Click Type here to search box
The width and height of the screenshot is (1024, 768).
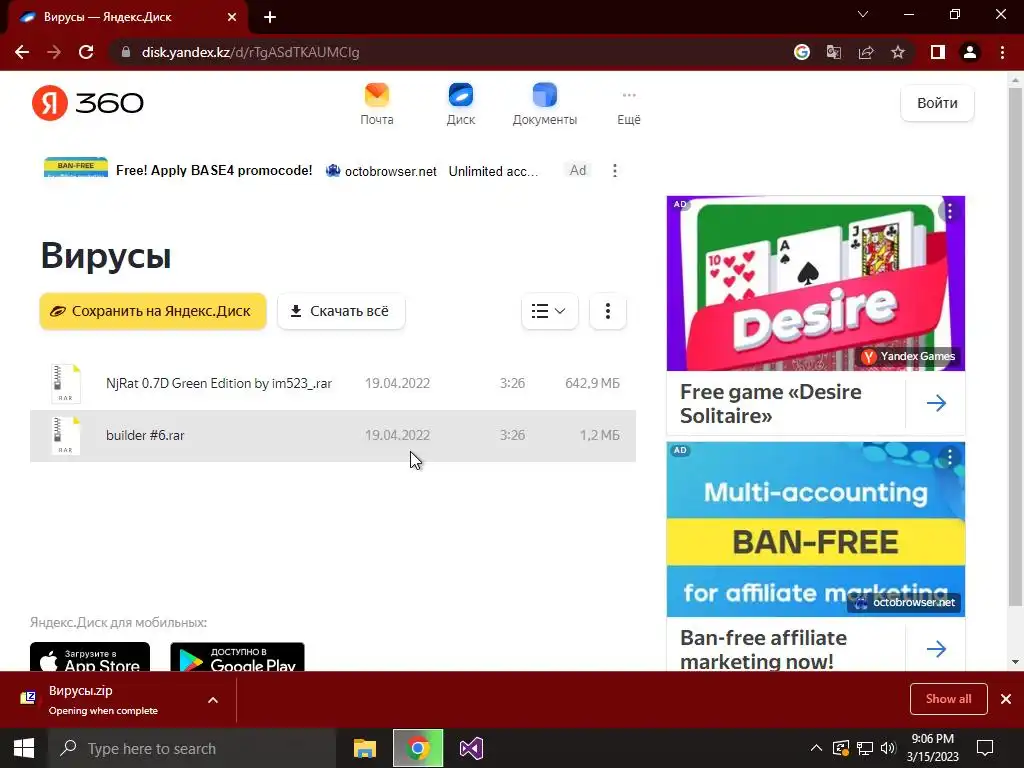pos(191,748)
